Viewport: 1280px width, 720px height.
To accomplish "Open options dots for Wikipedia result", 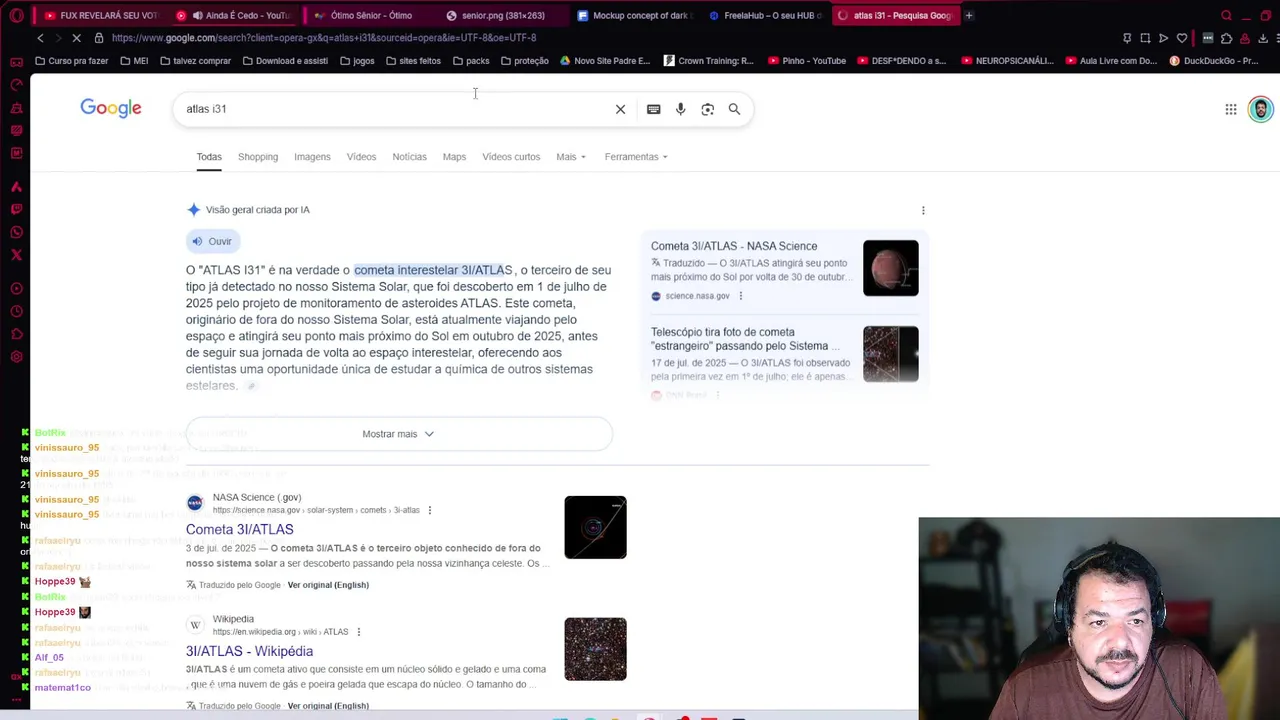I will [x=358, y=632].
